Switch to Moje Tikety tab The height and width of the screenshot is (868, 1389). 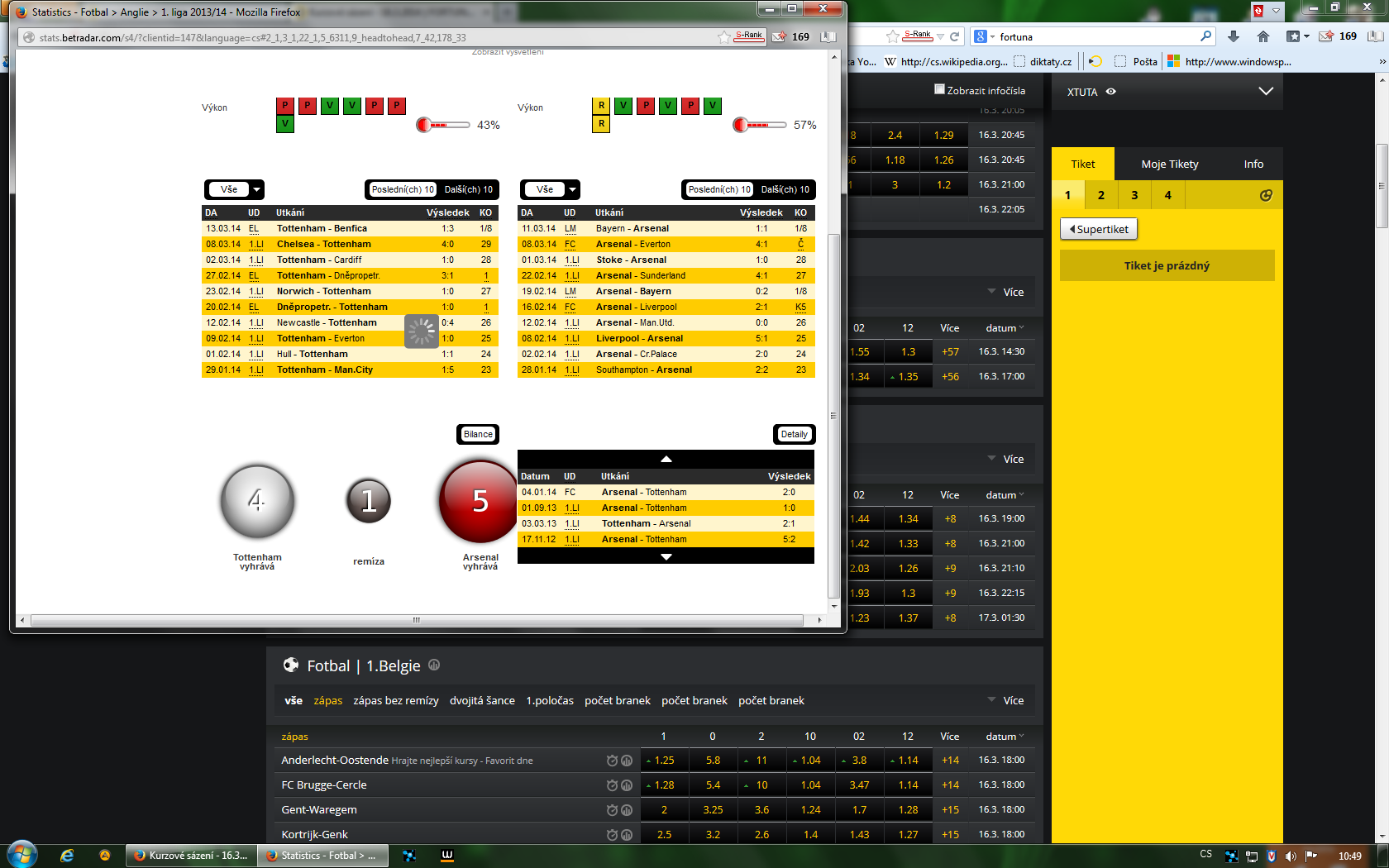(1170, 164)
